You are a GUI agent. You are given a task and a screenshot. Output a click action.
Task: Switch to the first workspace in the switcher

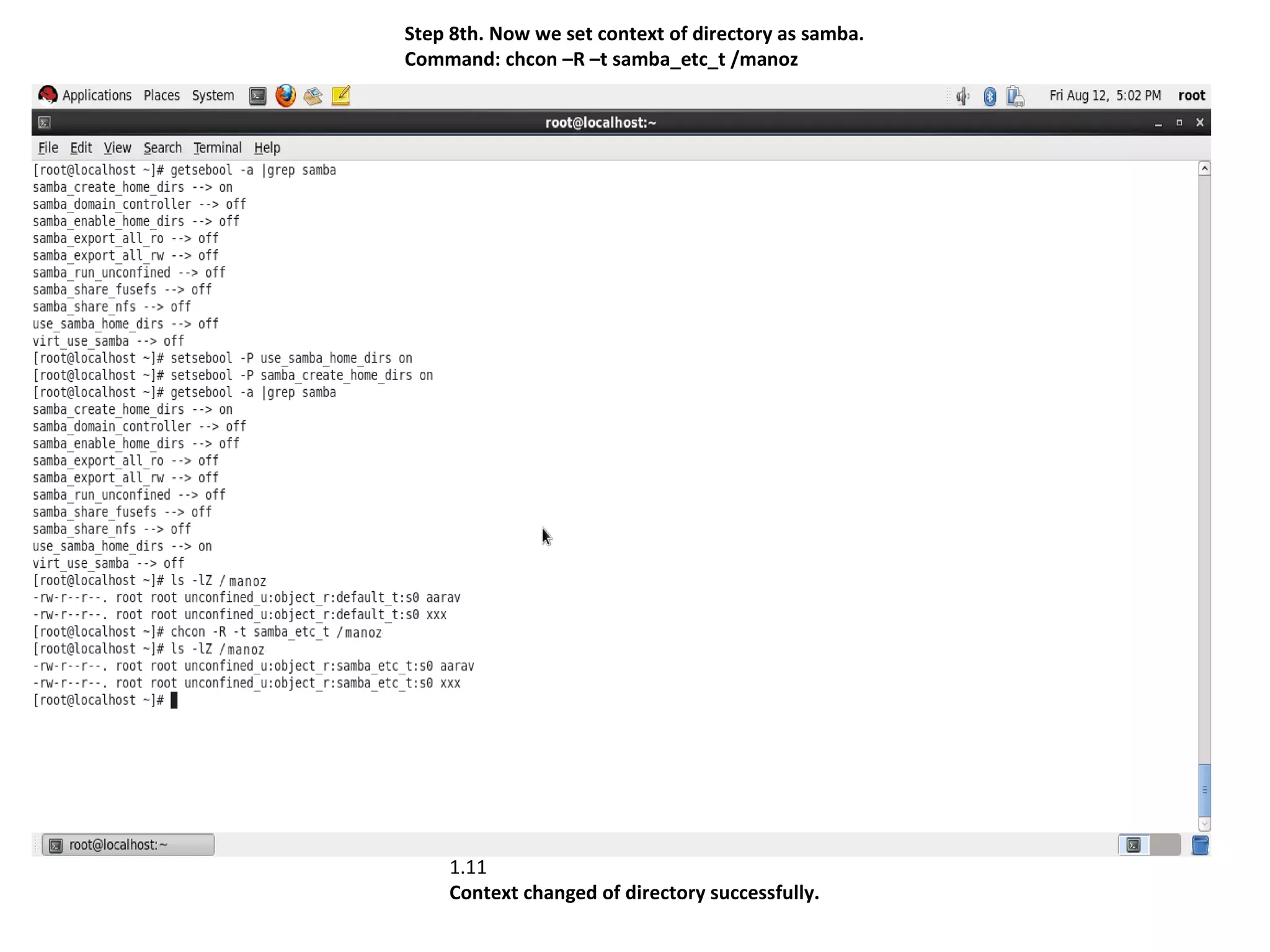1134,845
